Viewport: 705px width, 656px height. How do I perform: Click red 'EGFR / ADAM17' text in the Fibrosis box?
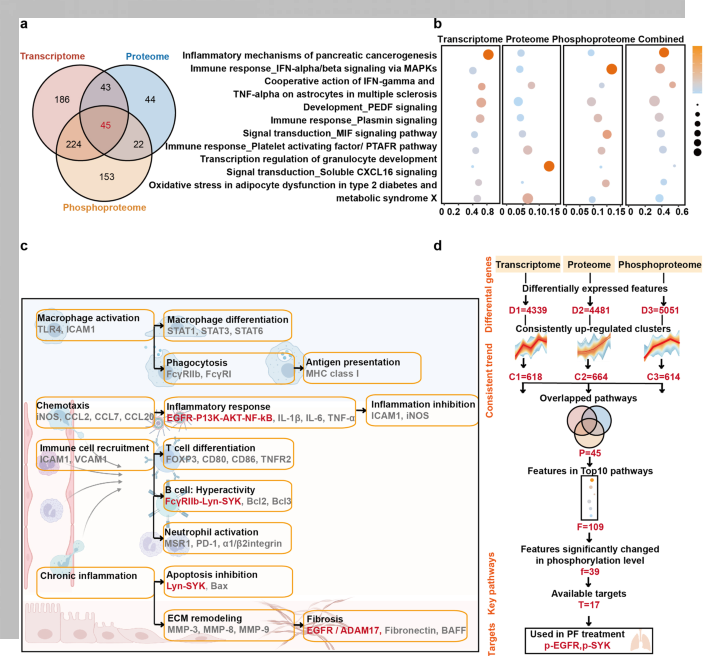point(344,630)
